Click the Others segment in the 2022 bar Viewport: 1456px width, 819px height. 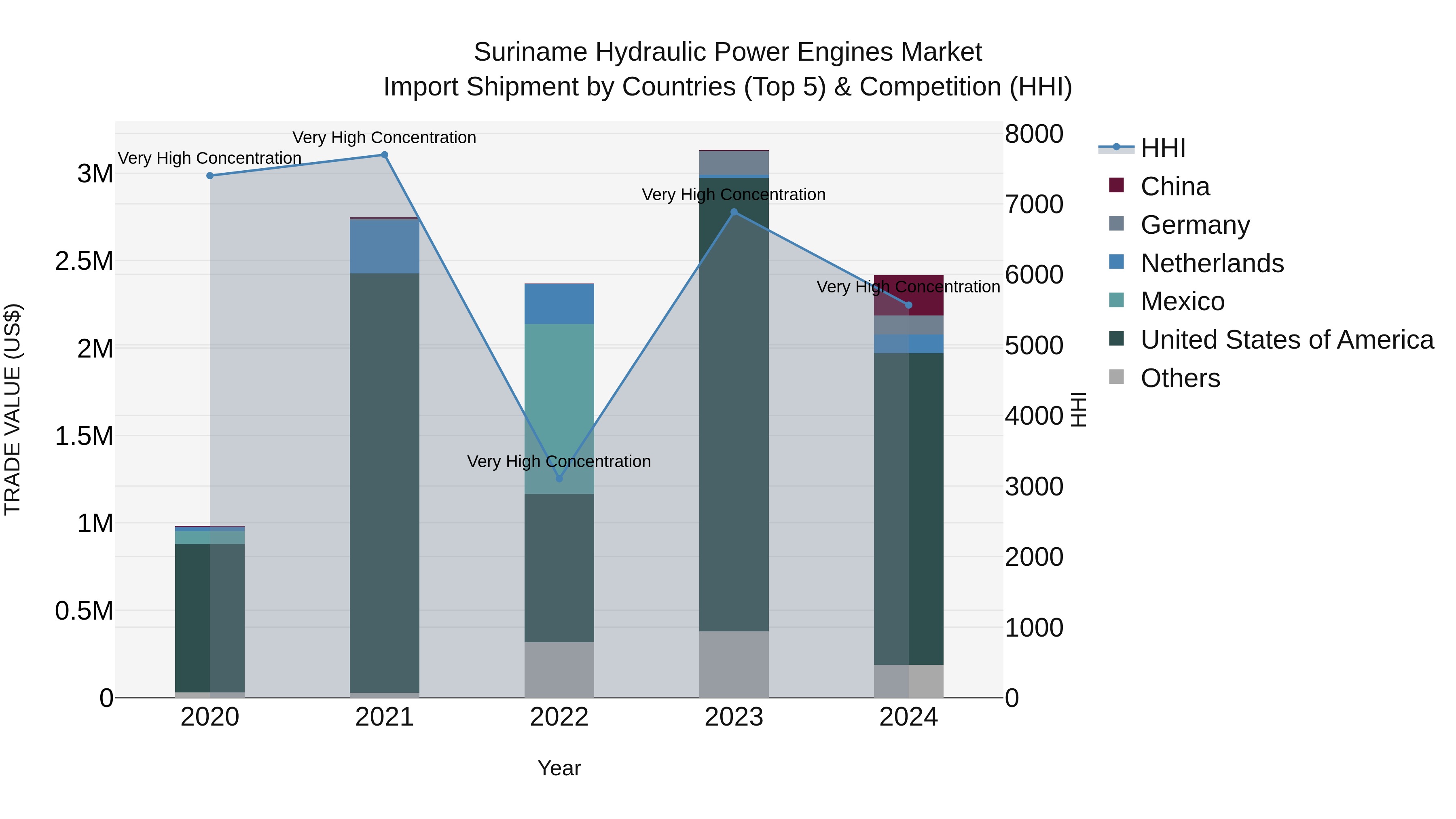click(x=560, y=670)
